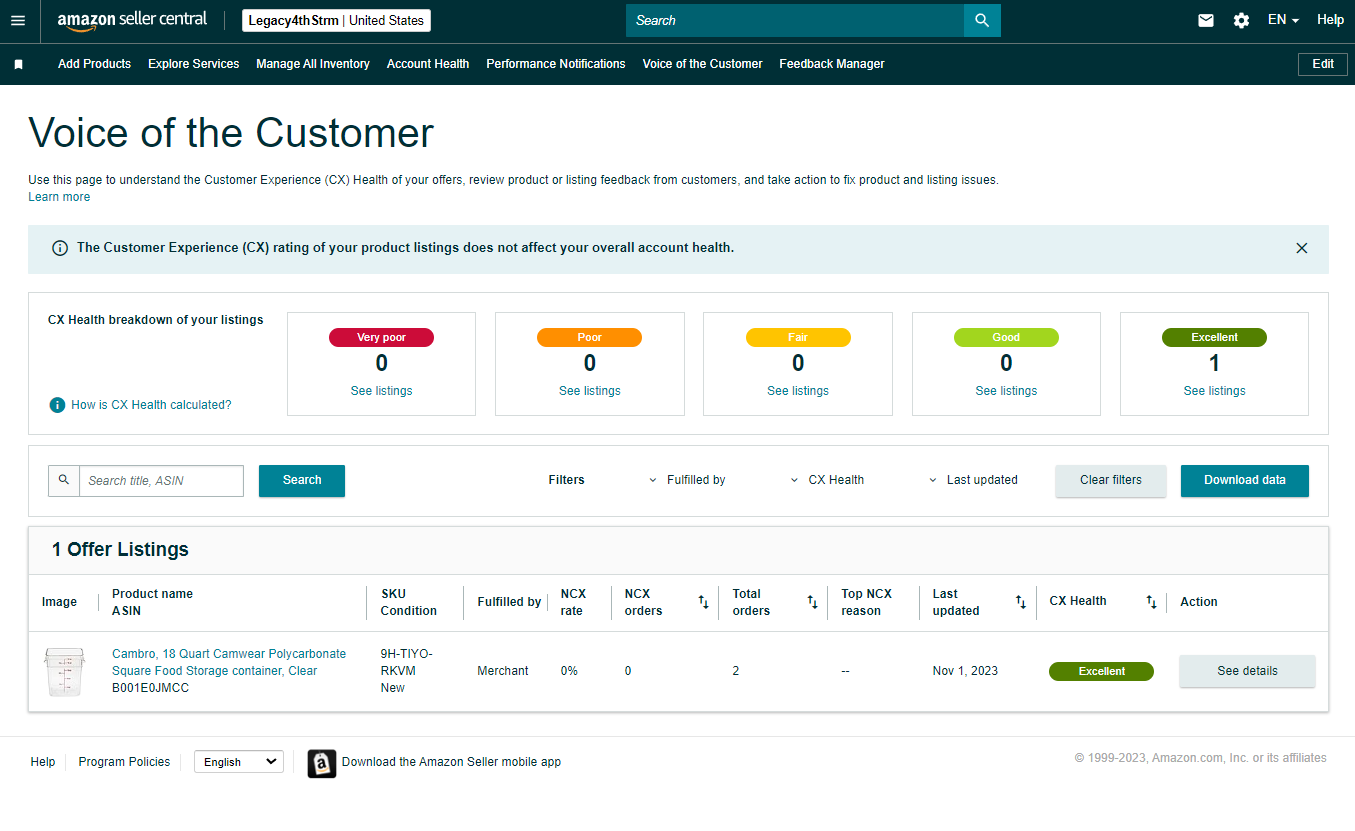Expand the CX Health filter dropdown
The height and width of the screenshot is (831, 1355).
[828, 480]
